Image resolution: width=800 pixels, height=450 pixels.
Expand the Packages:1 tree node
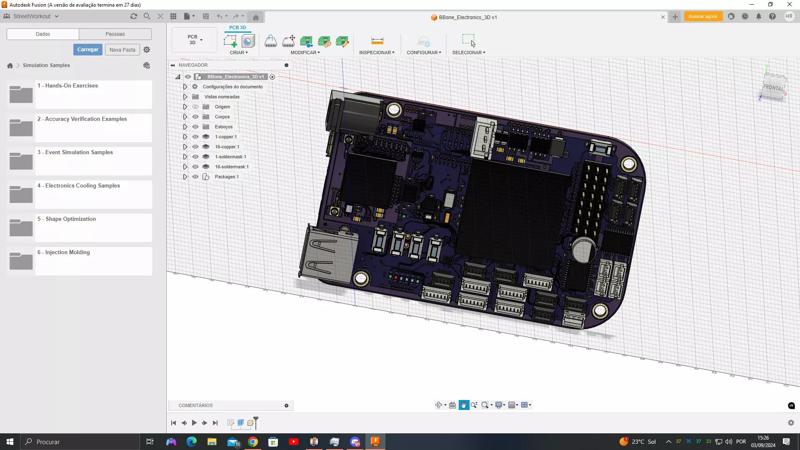click(x=185, y=177)
